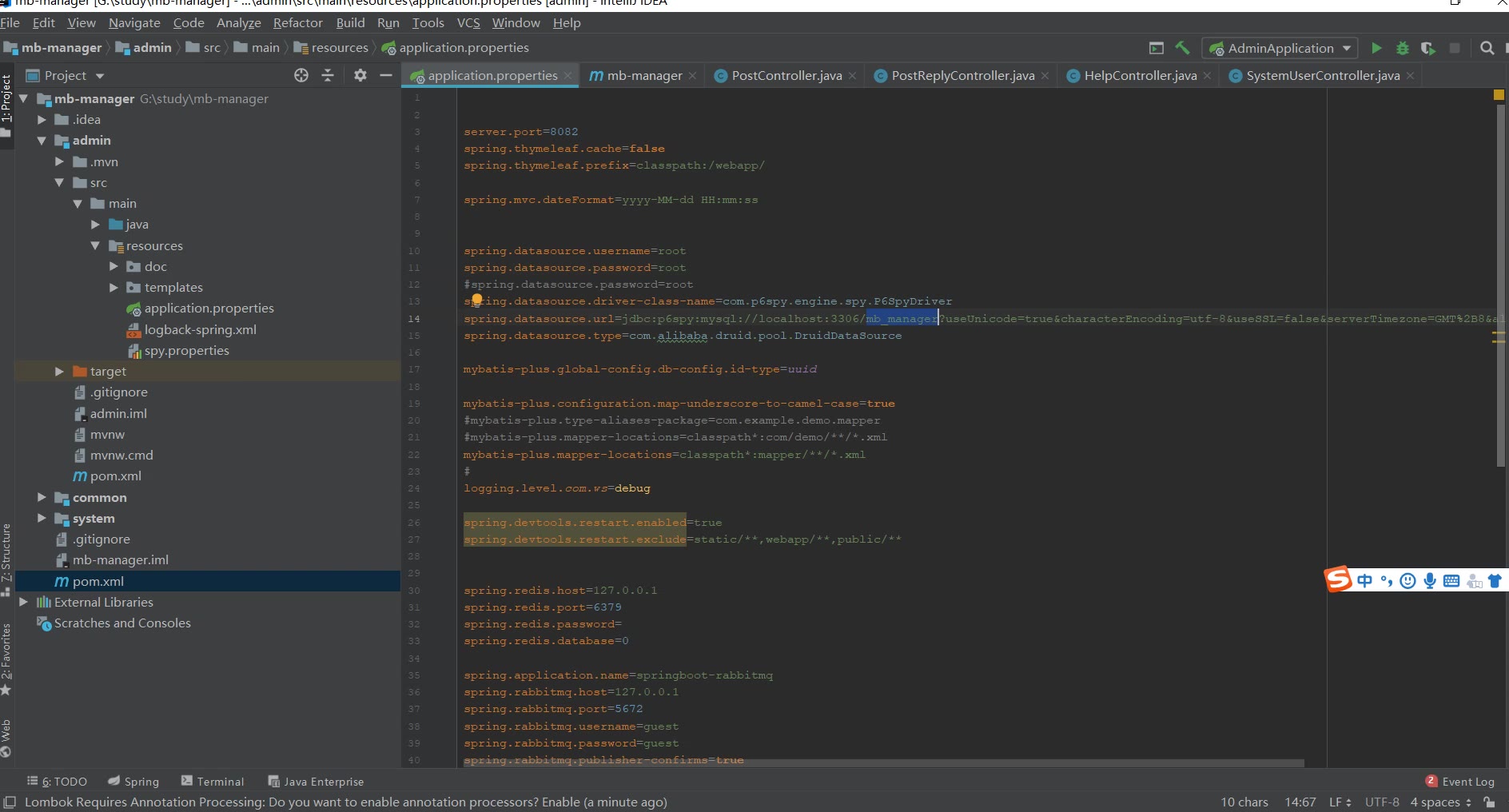The image size is (1509, 812).
Task: Open Search Everywhere magnifier icon
Action: (1487, 48)
